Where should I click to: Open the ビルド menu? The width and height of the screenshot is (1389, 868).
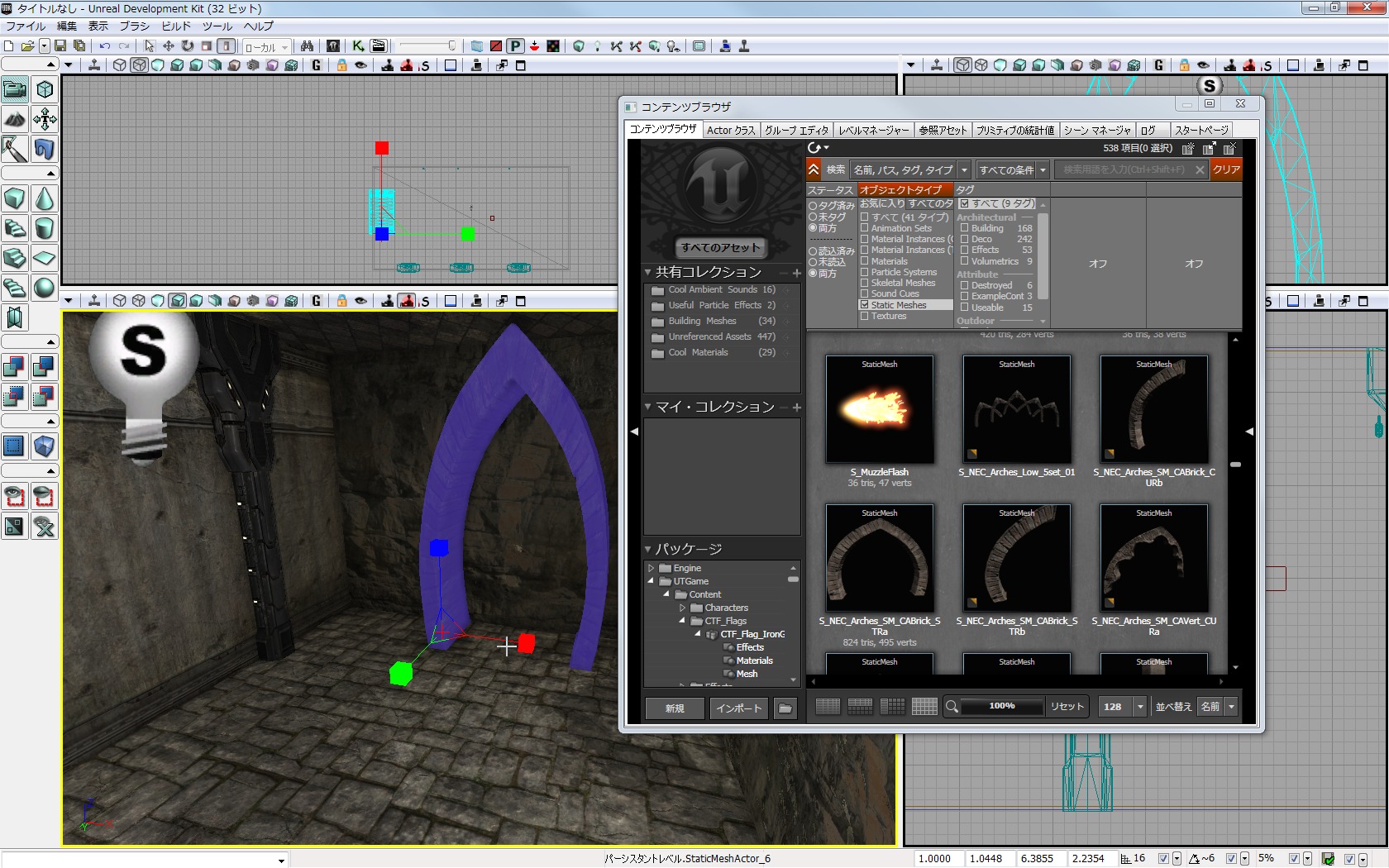[175, 26]
